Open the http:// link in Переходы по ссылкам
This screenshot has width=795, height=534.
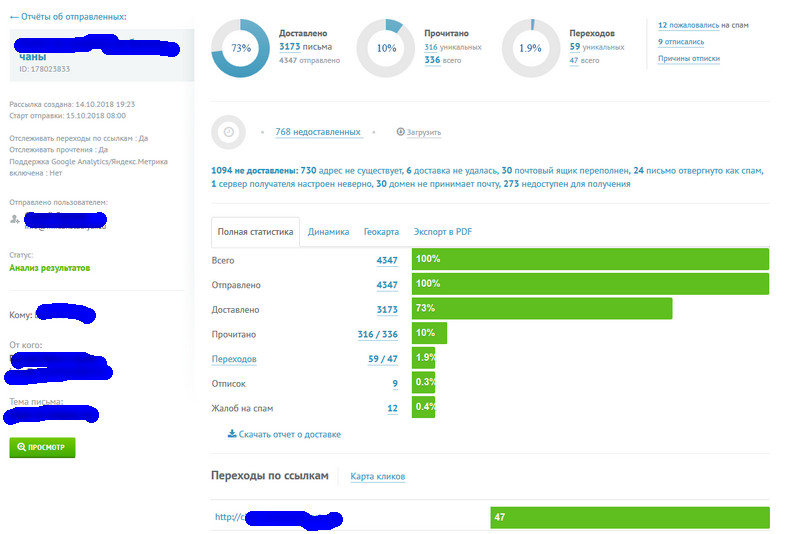pos(229,517)
